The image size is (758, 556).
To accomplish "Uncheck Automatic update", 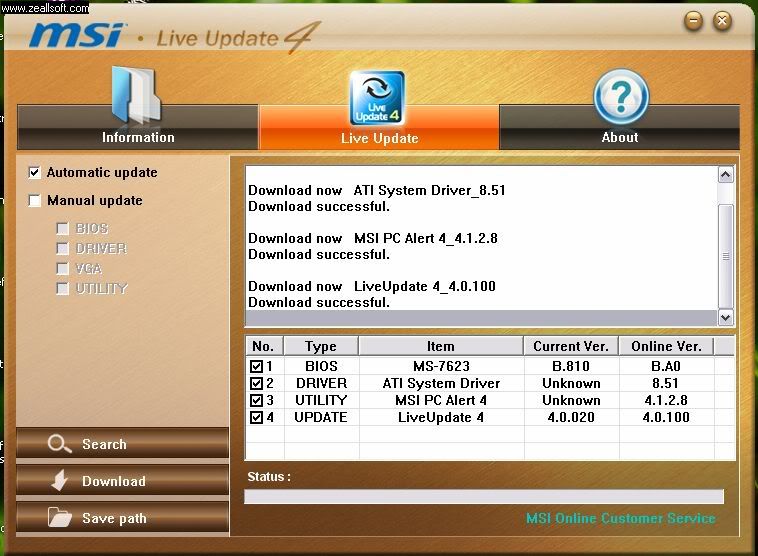I will point(34,173).
